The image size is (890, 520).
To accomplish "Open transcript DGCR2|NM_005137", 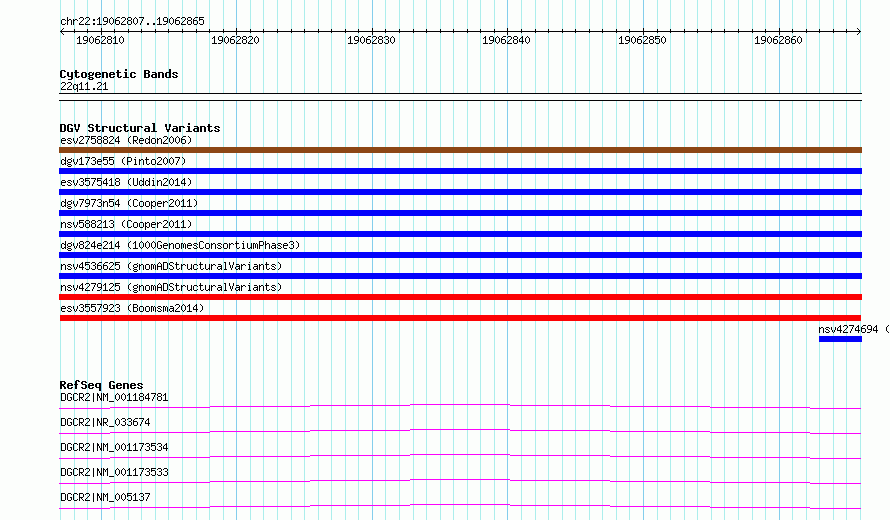I will tap(105, 497).
